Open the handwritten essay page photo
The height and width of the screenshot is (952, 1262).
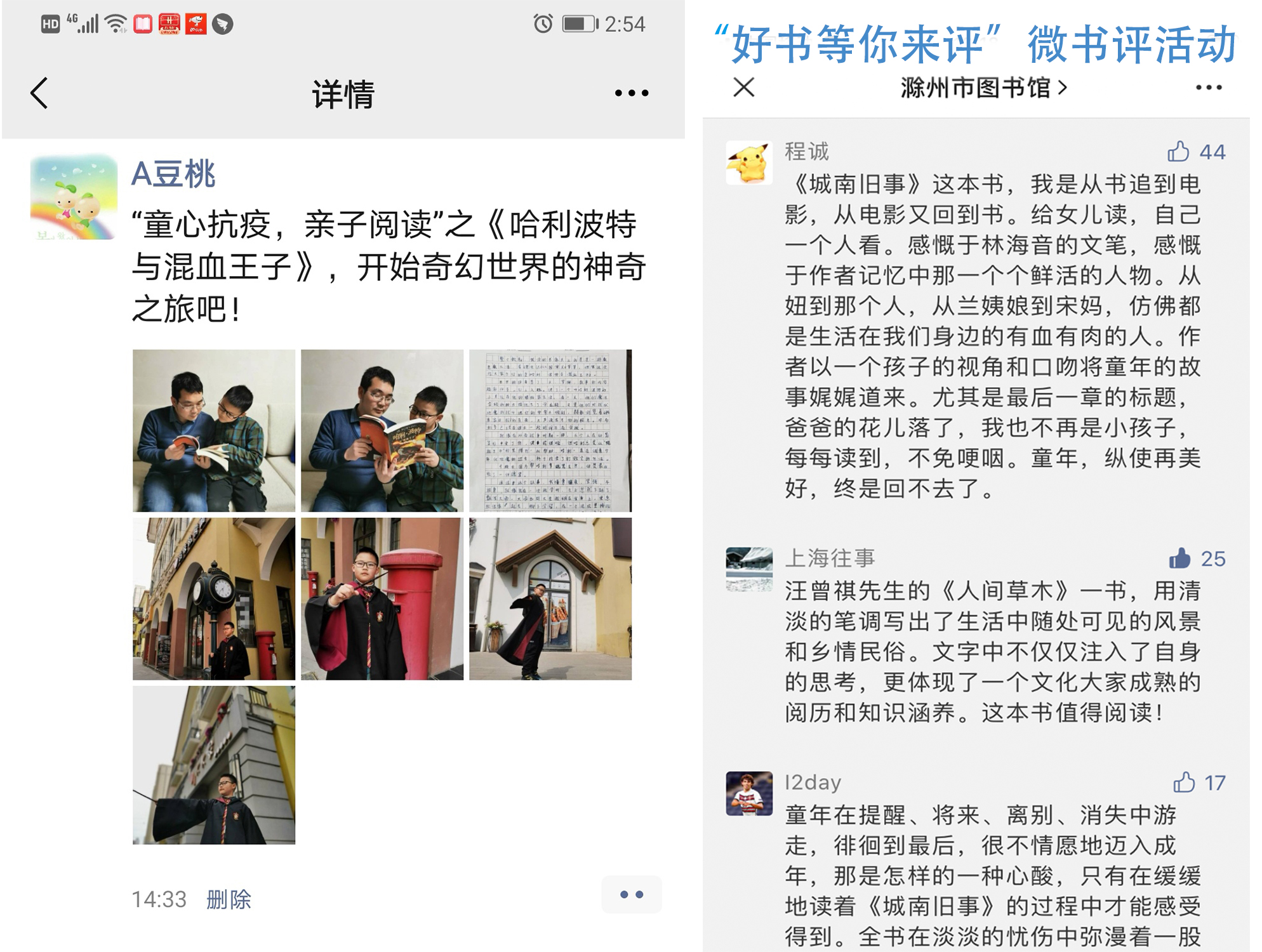pos(550,430)
